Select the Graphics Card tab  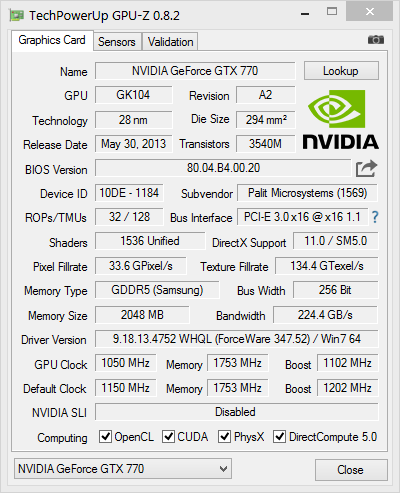(52, 40)
